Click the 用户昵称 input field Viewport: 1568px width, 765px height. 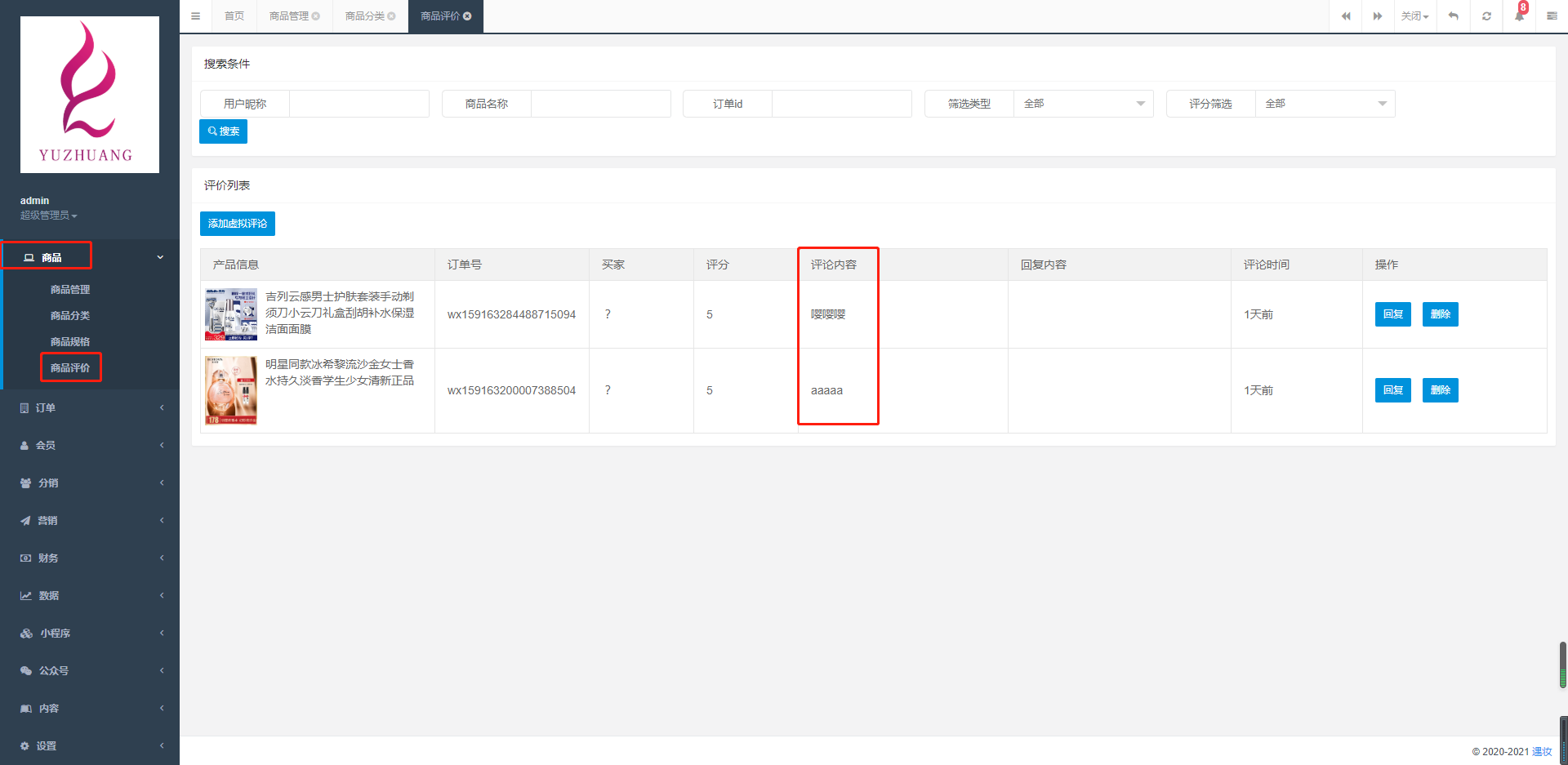tap(359, 104)
